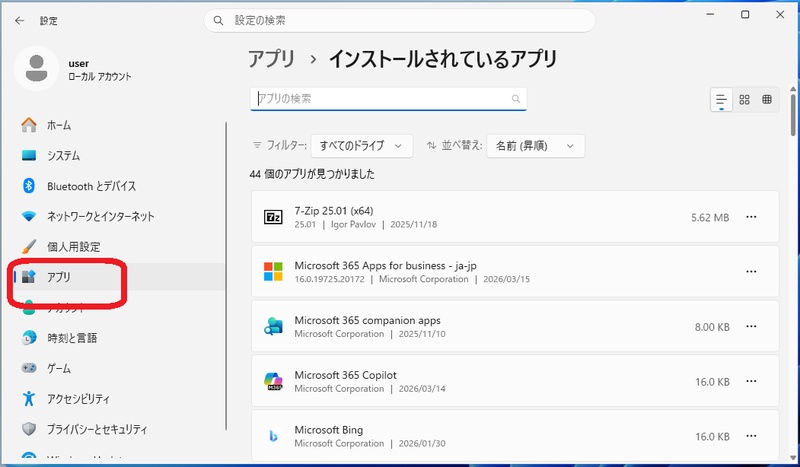
Task: Click the clock globe icon
Action: pos(29,337)
